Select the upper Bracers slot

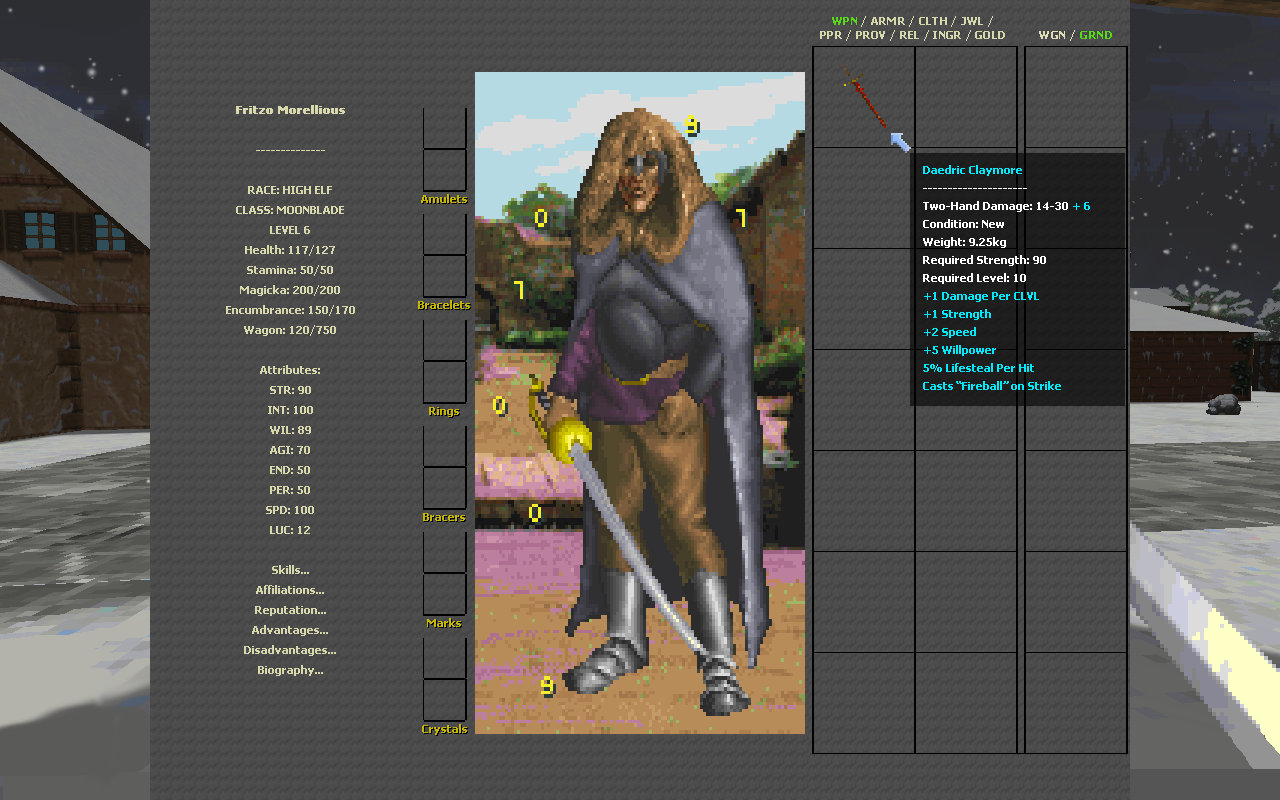(x=444, y=446)
